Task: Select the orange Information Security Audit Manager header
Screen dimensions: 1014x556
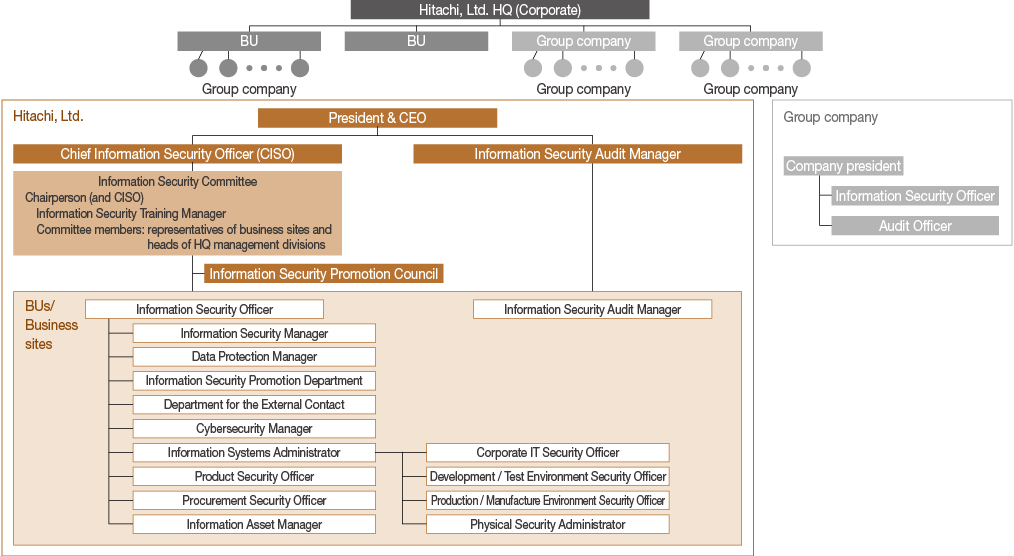Action: point(577,154)
